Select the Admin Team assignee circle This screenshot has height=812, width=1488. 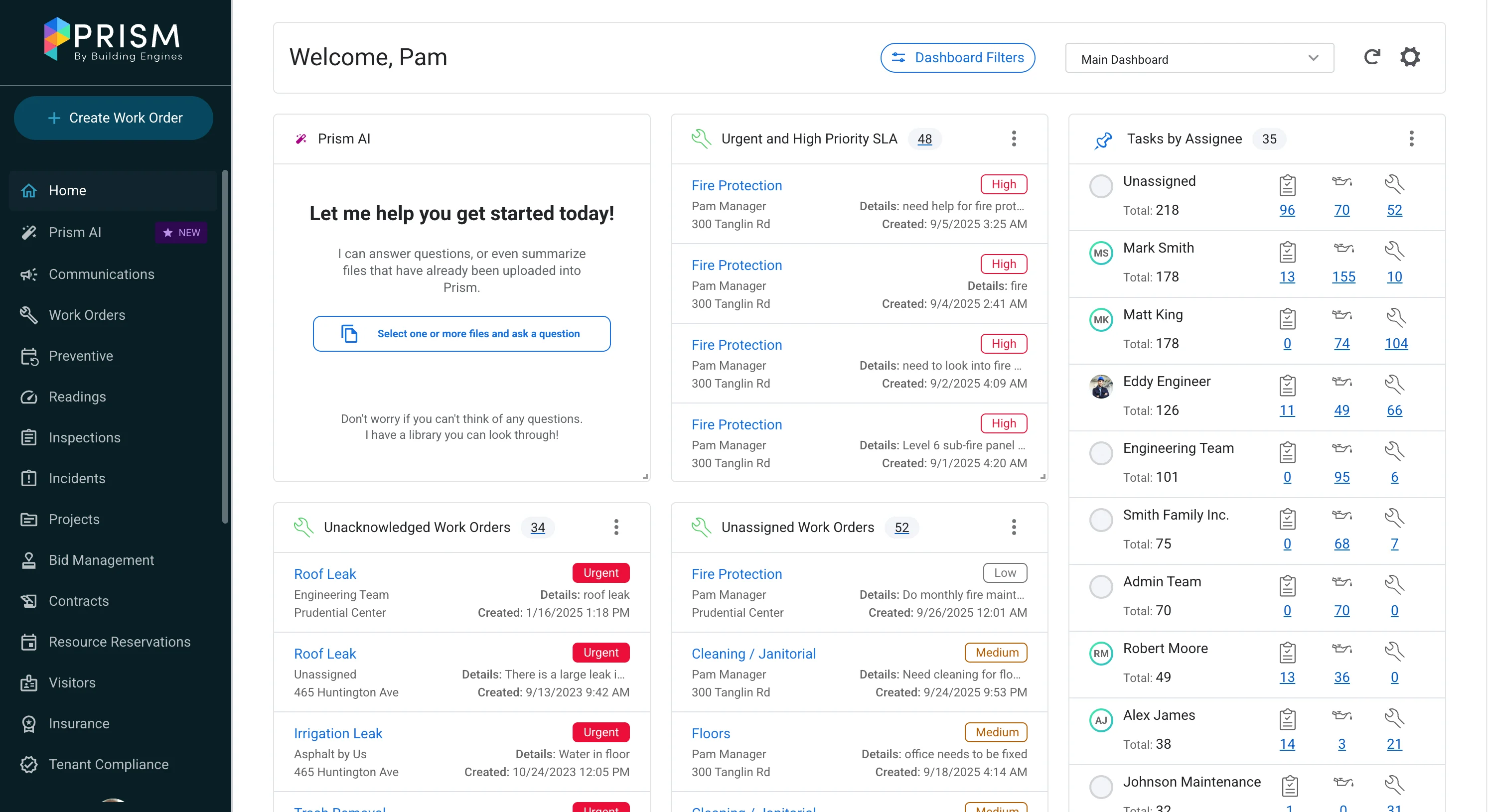tap(1101, 587)
